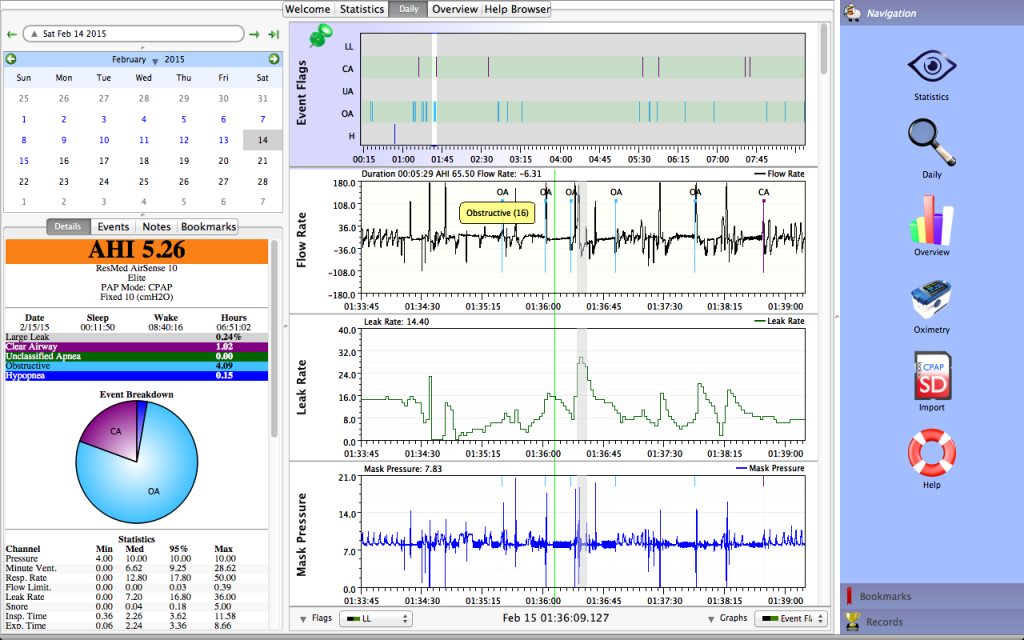Switch to the Overview tab
Screen dimensions: 1024x640
coord(454,9)
